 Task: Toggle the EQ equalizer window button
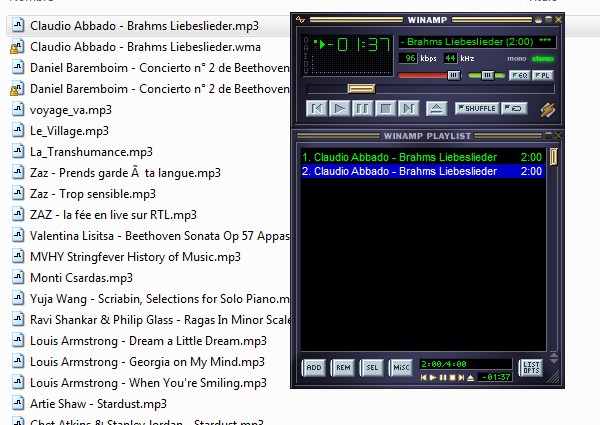point(520,75)
